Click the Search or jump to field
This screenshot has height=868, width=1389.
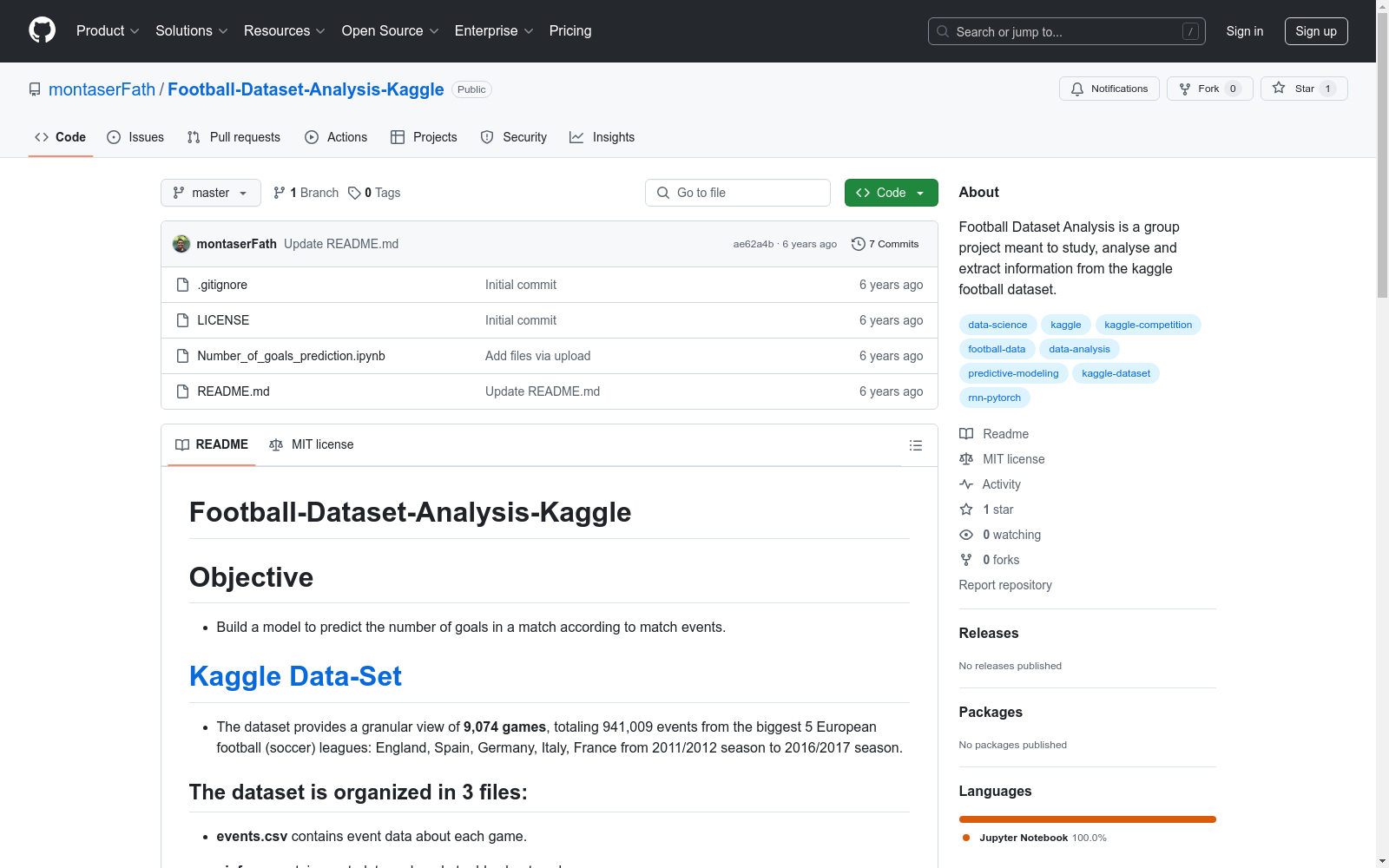coord(1067,31)
